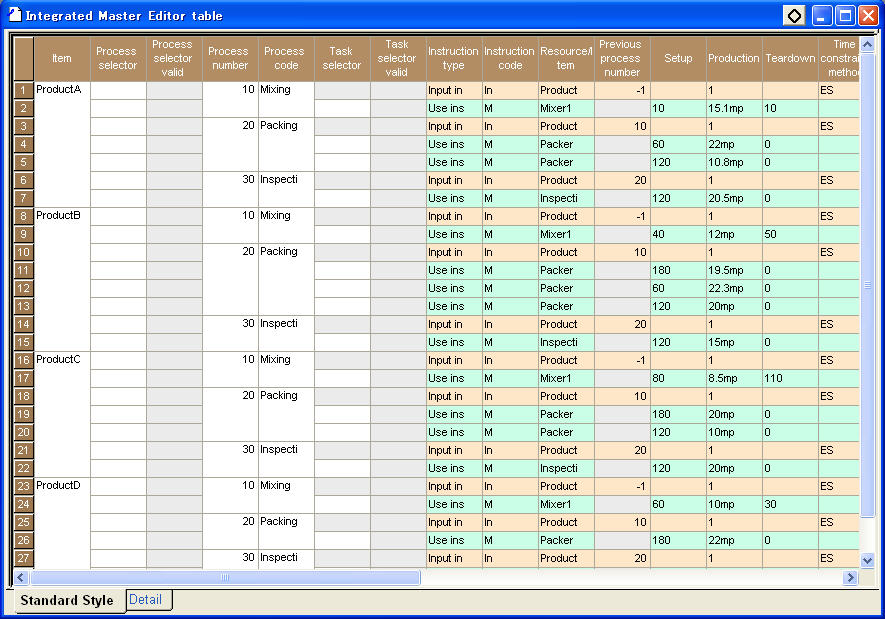Click teardown value 110 in row 17

click(x=790, y=378)
